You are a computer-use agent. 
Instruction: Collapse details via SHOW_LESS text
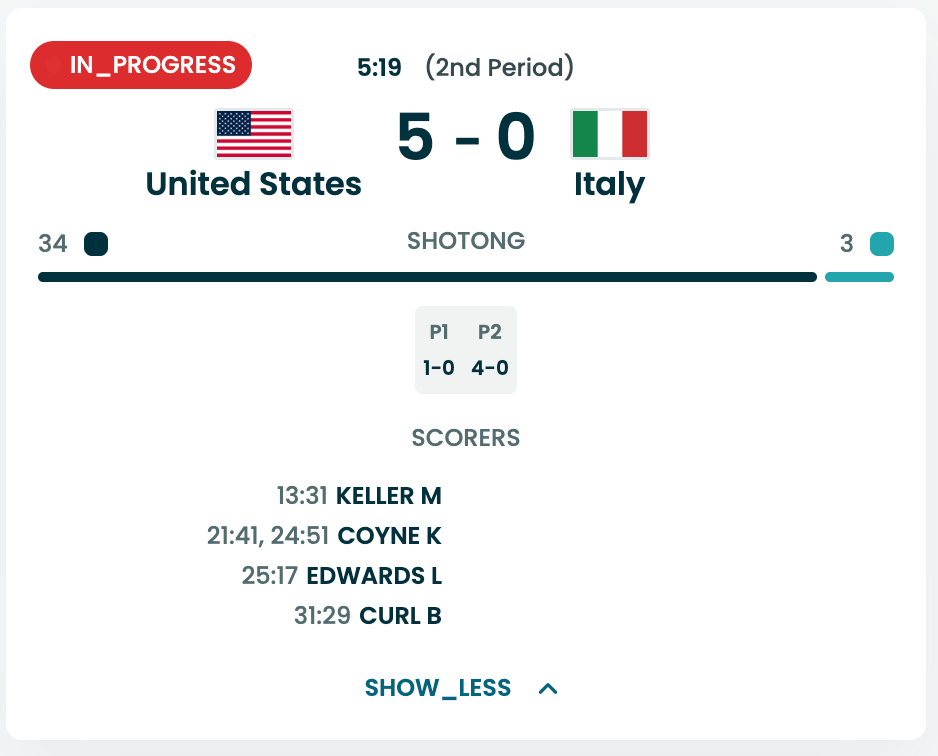pos(438,688)
